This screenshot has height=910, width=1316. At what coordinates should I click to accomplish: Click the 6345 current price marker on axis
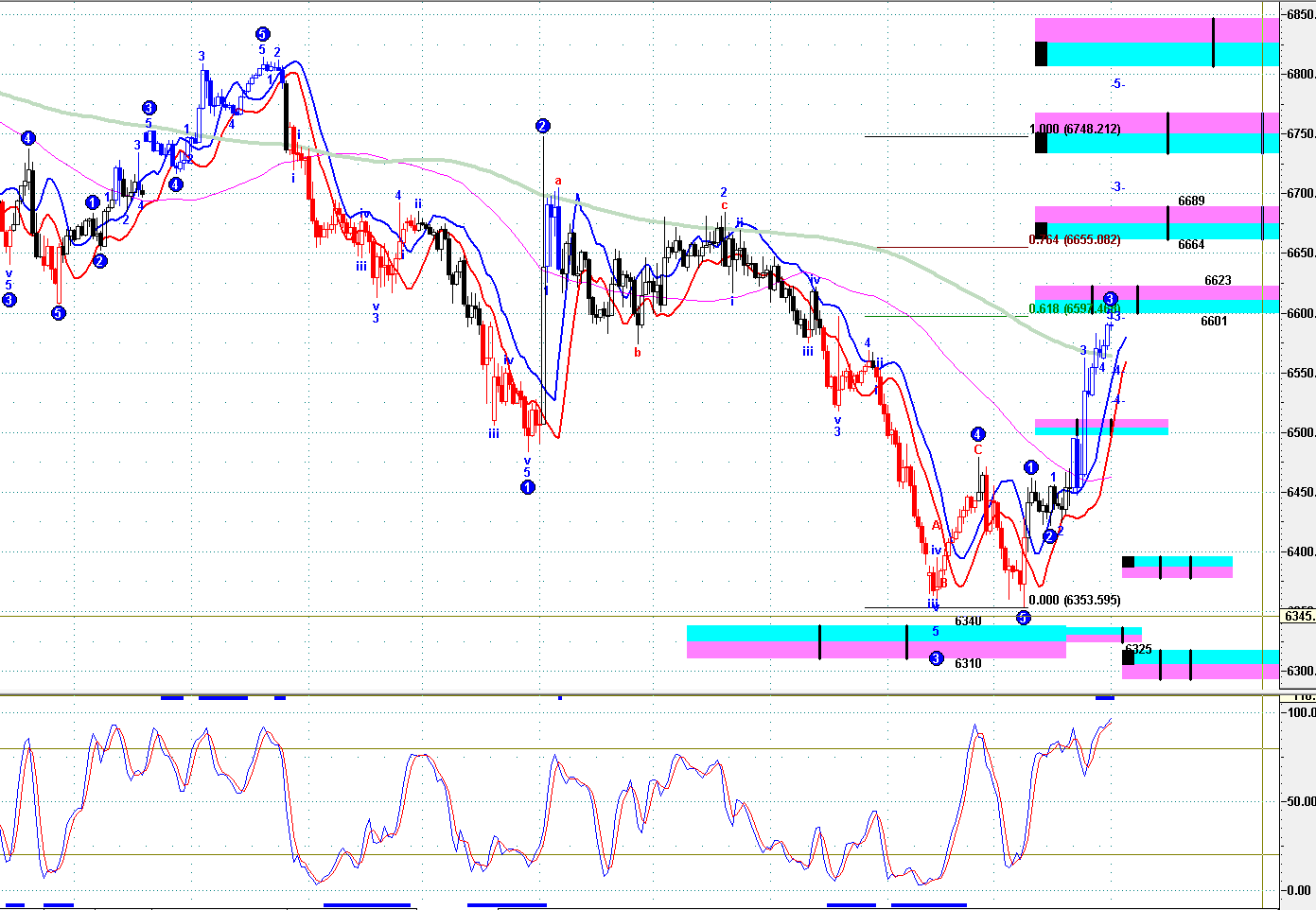(1298, 617)
